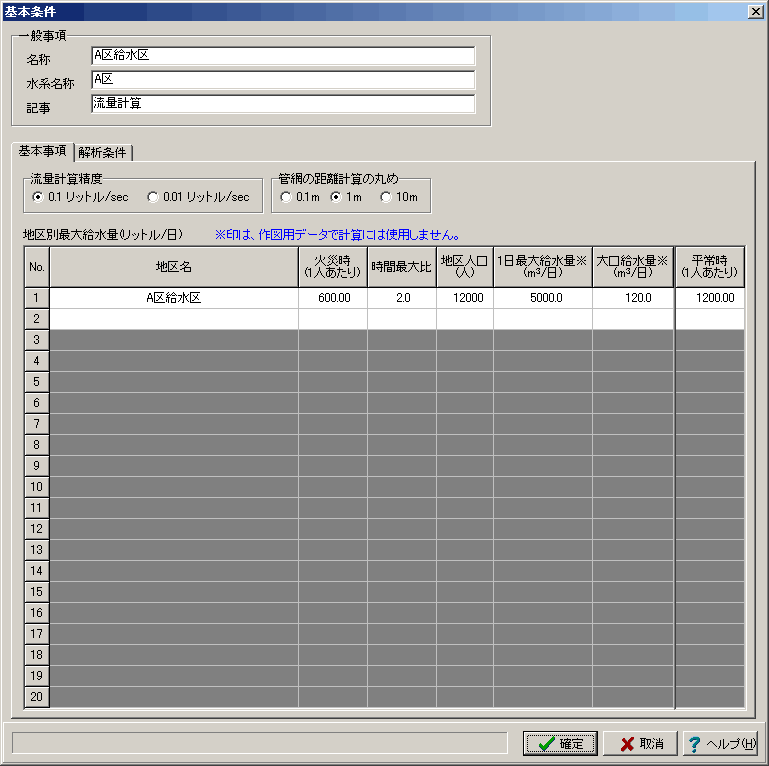769x766 pixels.
Task: Click the No. column header
Action: pyautogui.click(x=37, y=267)
